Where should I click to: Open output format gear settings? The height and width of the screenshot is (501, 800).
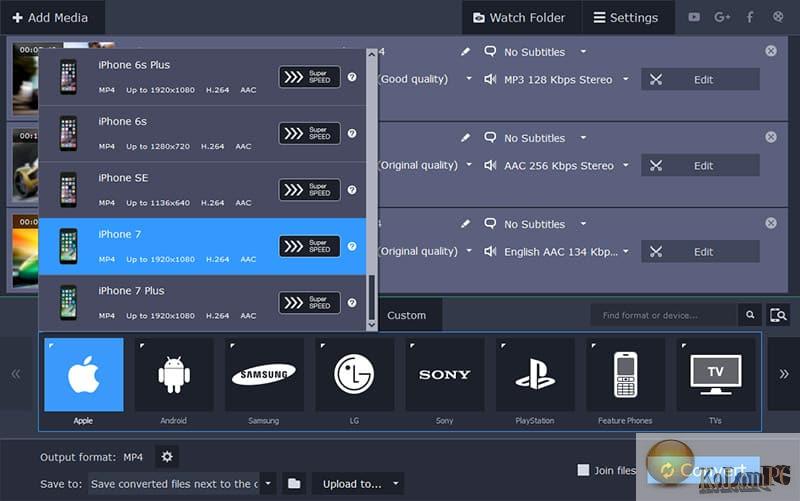[x=167, y=457]
